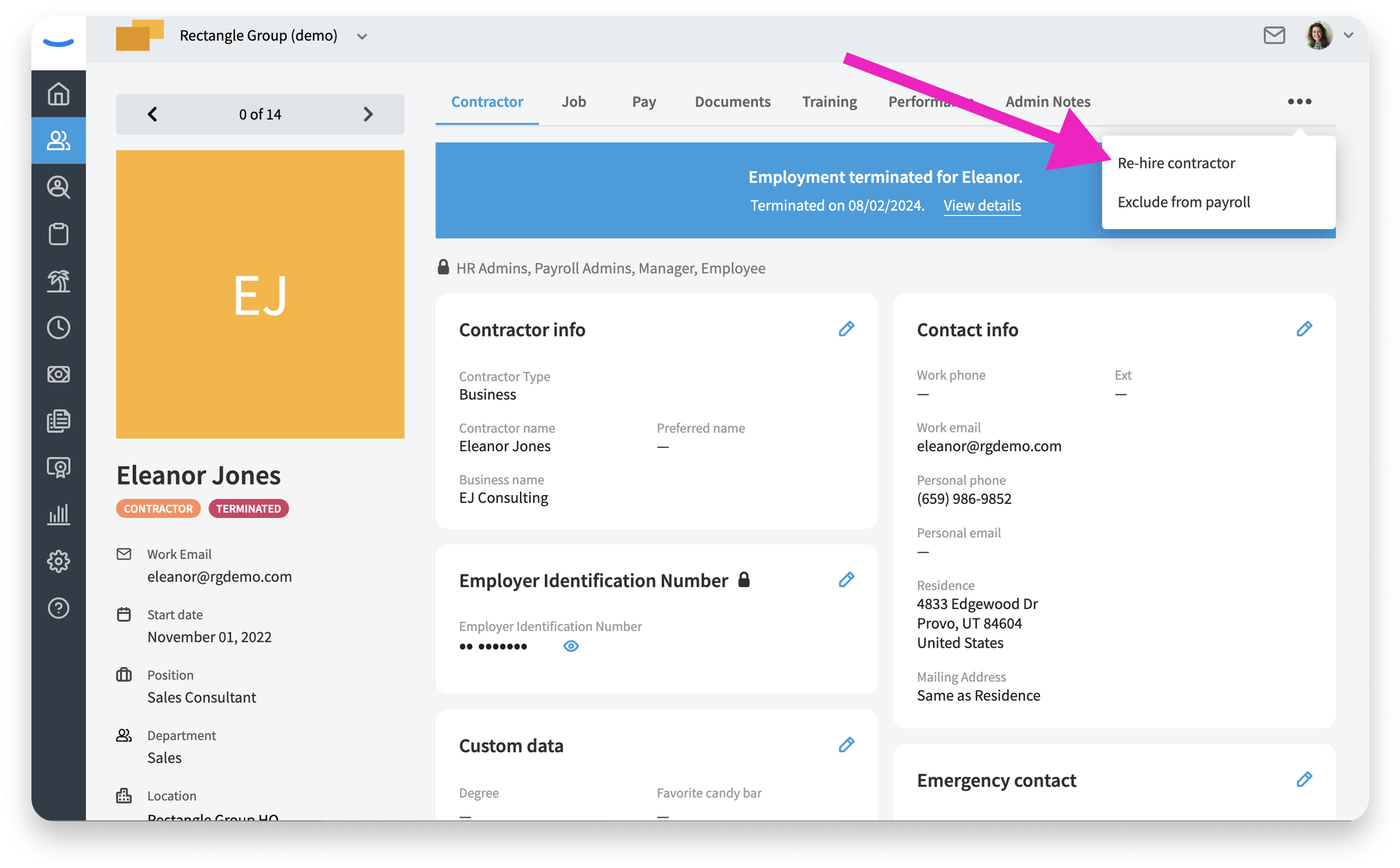Click the 4833 Edgewood Dr residence address
1400x868 pixels.
click(x=977, y=603)
